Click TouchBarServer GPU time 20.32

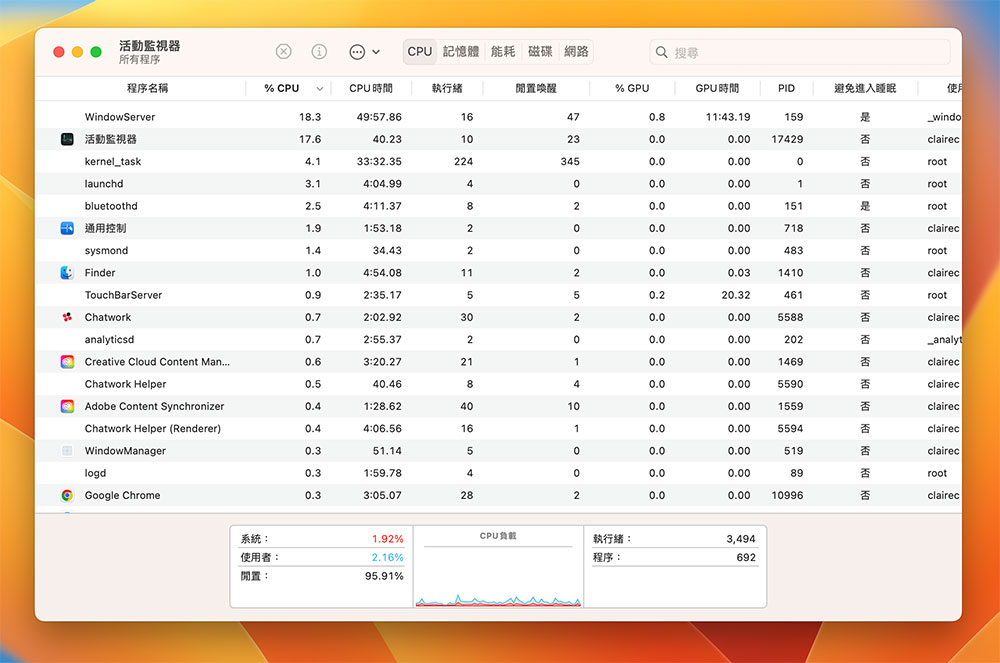point(735,295)
